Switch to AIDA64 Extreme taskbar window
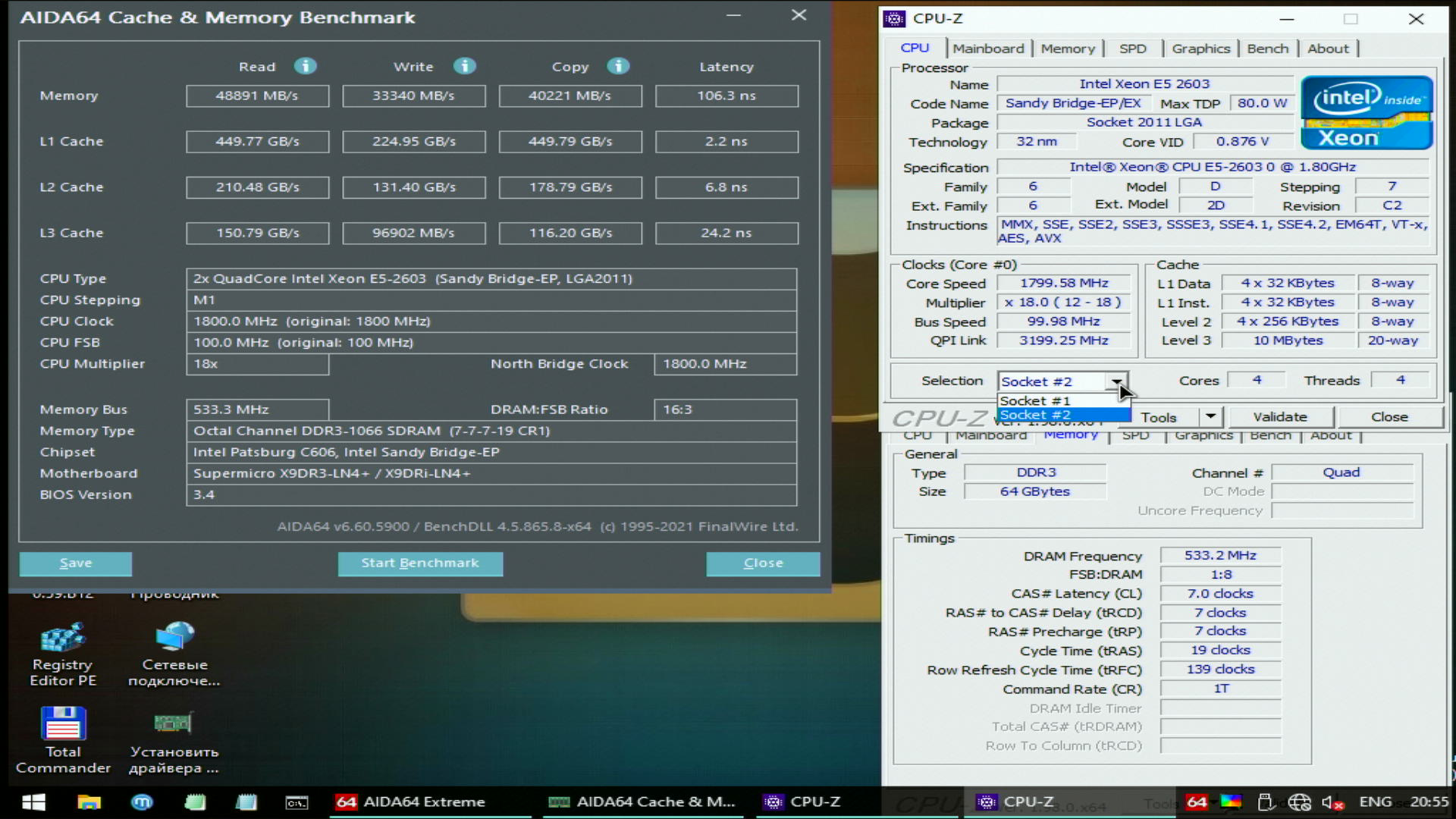Image resolution: width=1456 pixels, height=819 pixels. click(411, 802)
